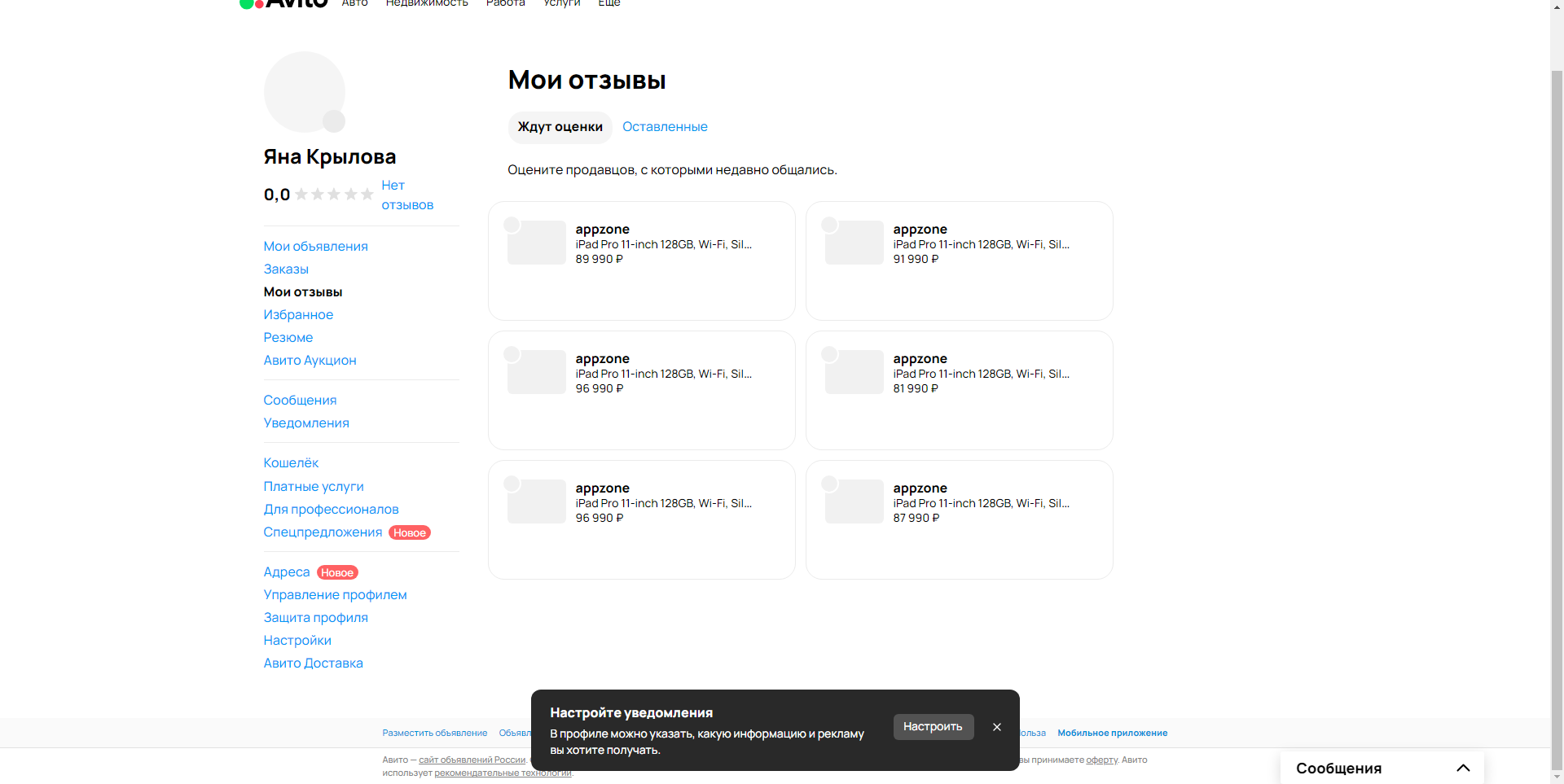
Task: Open Авито Доставка link
Action: 313,664
